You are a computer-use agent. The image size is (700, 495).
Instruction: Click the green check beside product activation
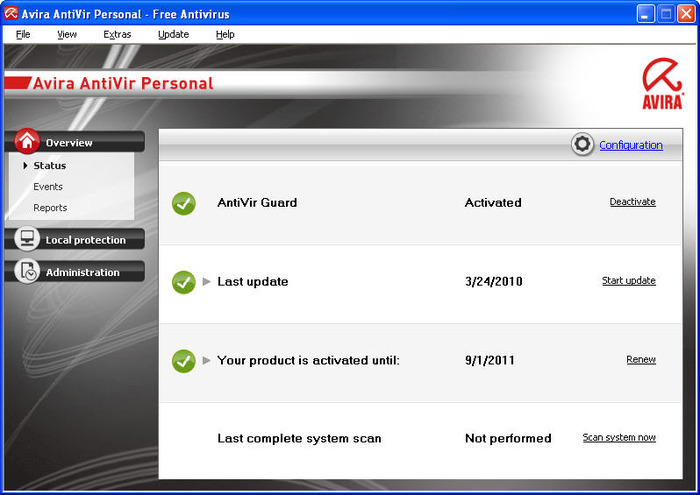coord(183,361)
